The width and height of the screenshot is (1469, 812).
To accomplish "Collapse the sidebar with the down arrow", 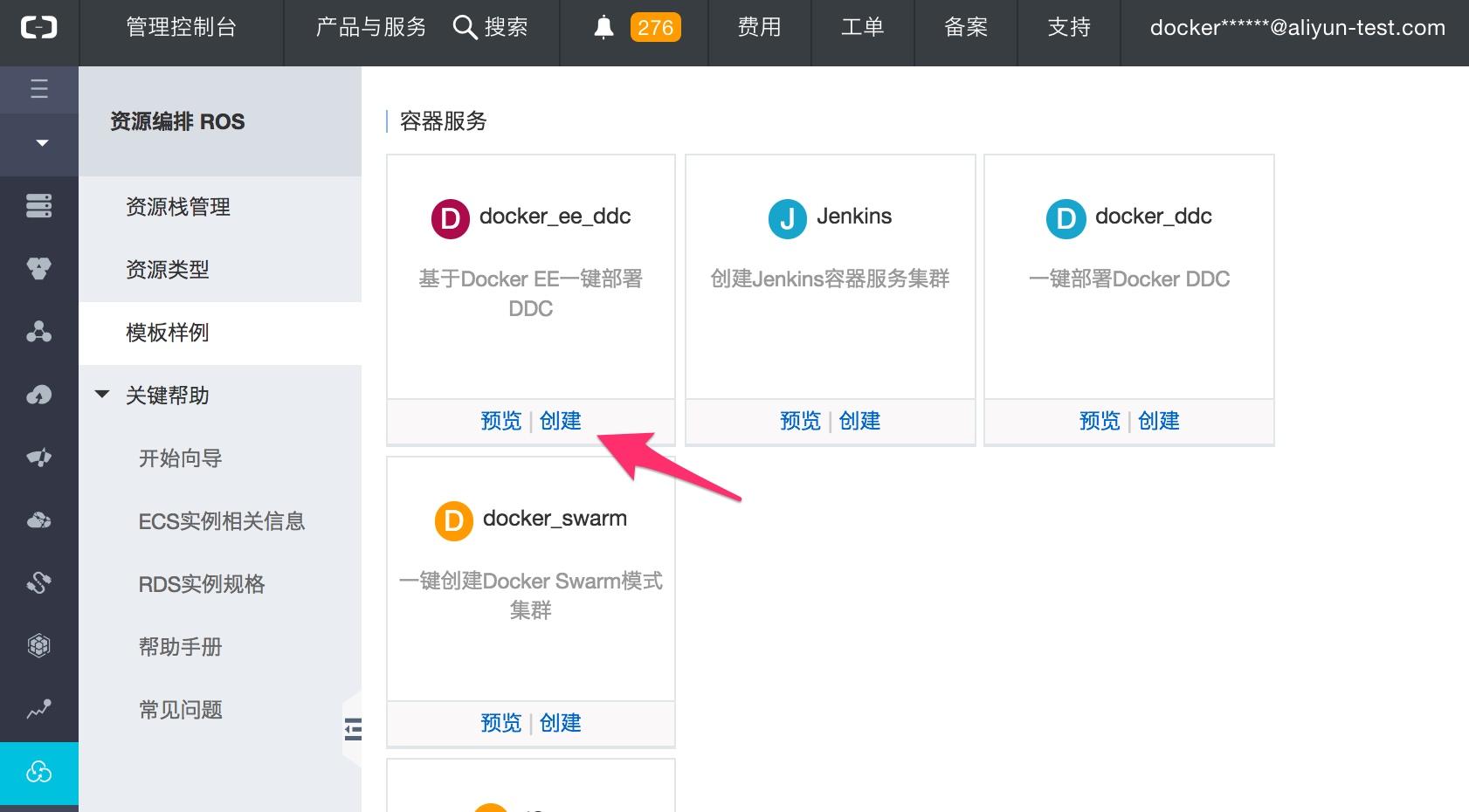I will pyautogui.click(x=41, y=142).
